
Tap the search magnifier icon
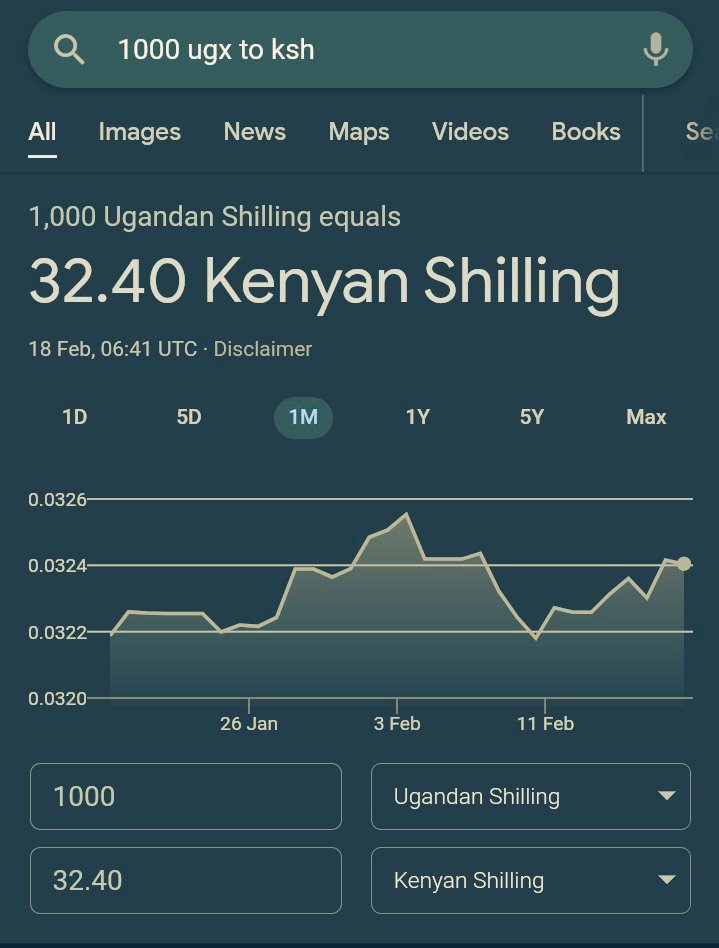click(x=69, y=50)
